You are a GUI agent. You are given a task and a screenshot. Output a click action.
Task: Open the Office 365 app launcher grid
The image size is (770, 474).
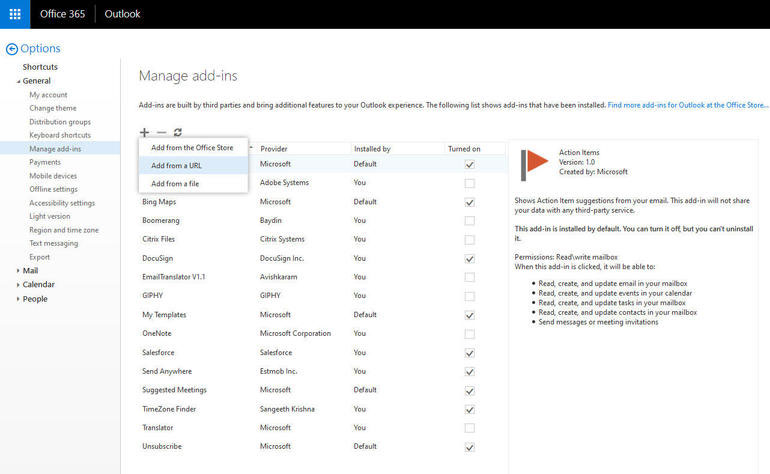click(x=15, y=14)
